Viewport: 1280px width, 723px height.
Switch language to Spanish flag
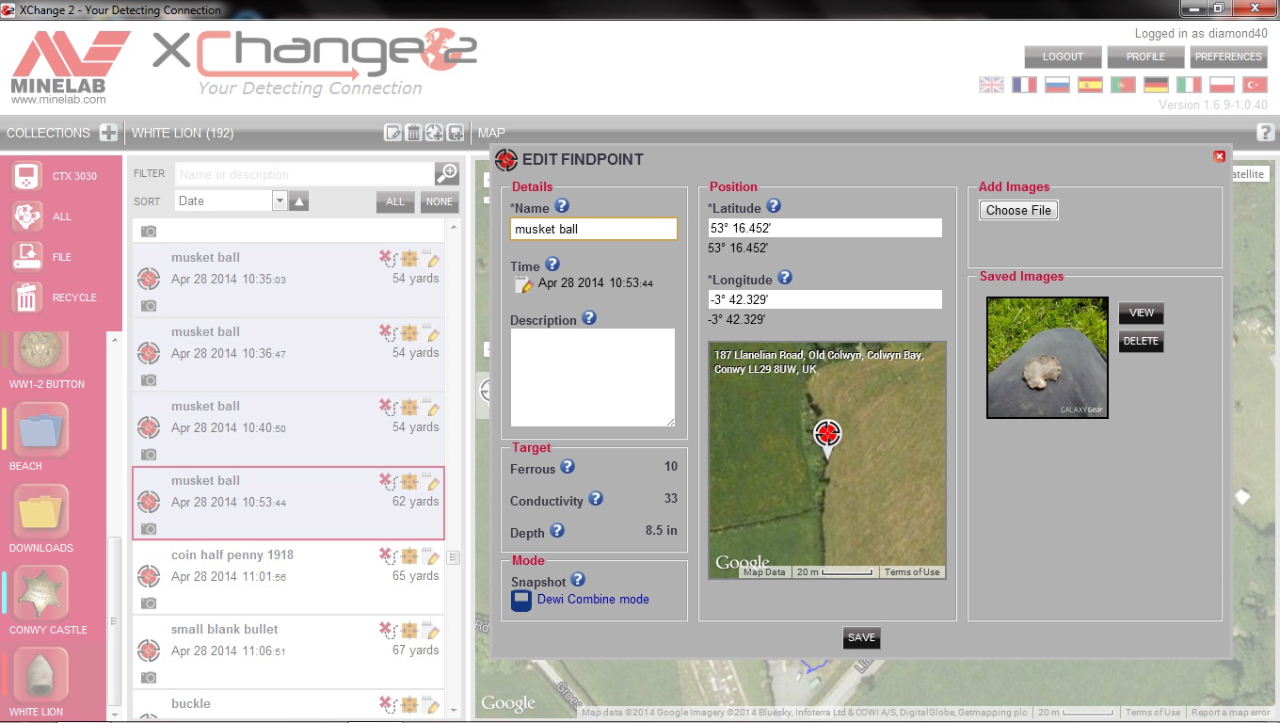pos(1090,85)
